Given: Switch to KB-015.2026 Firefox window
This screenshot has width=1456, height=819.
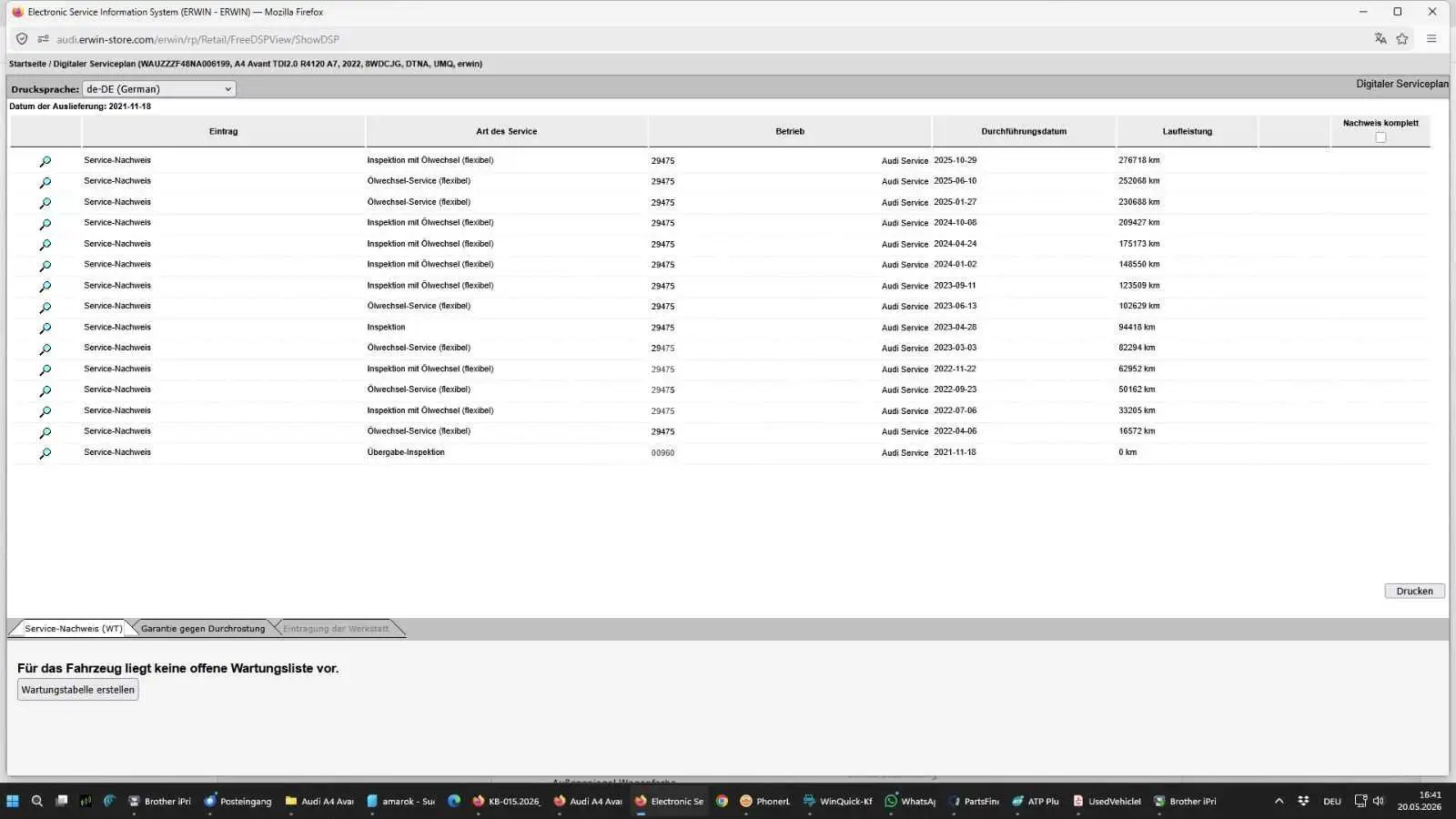Looking at the screenshot, I should point(507,801).
